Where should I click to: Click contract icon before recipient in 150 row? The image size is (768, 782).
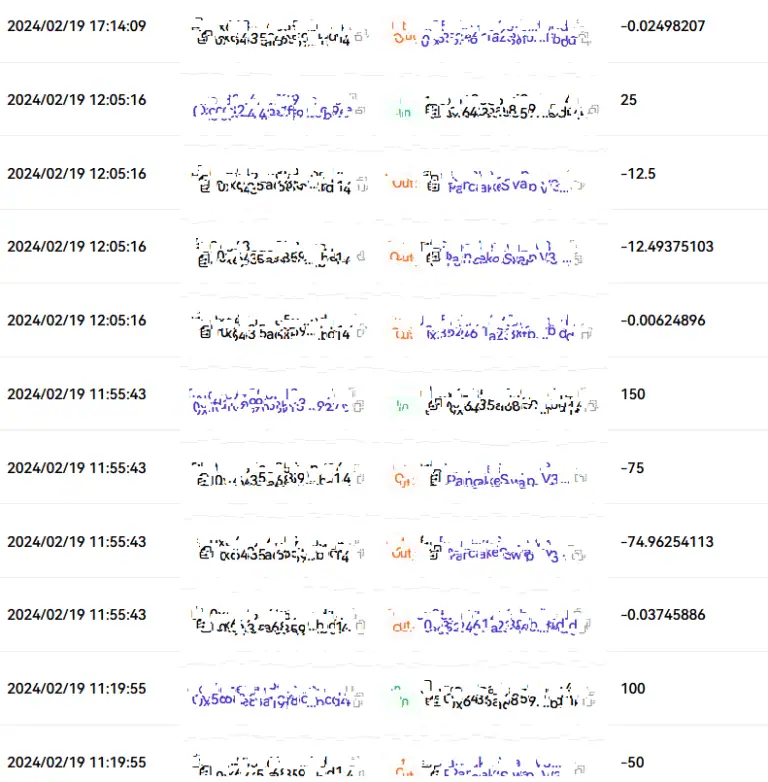434,407
